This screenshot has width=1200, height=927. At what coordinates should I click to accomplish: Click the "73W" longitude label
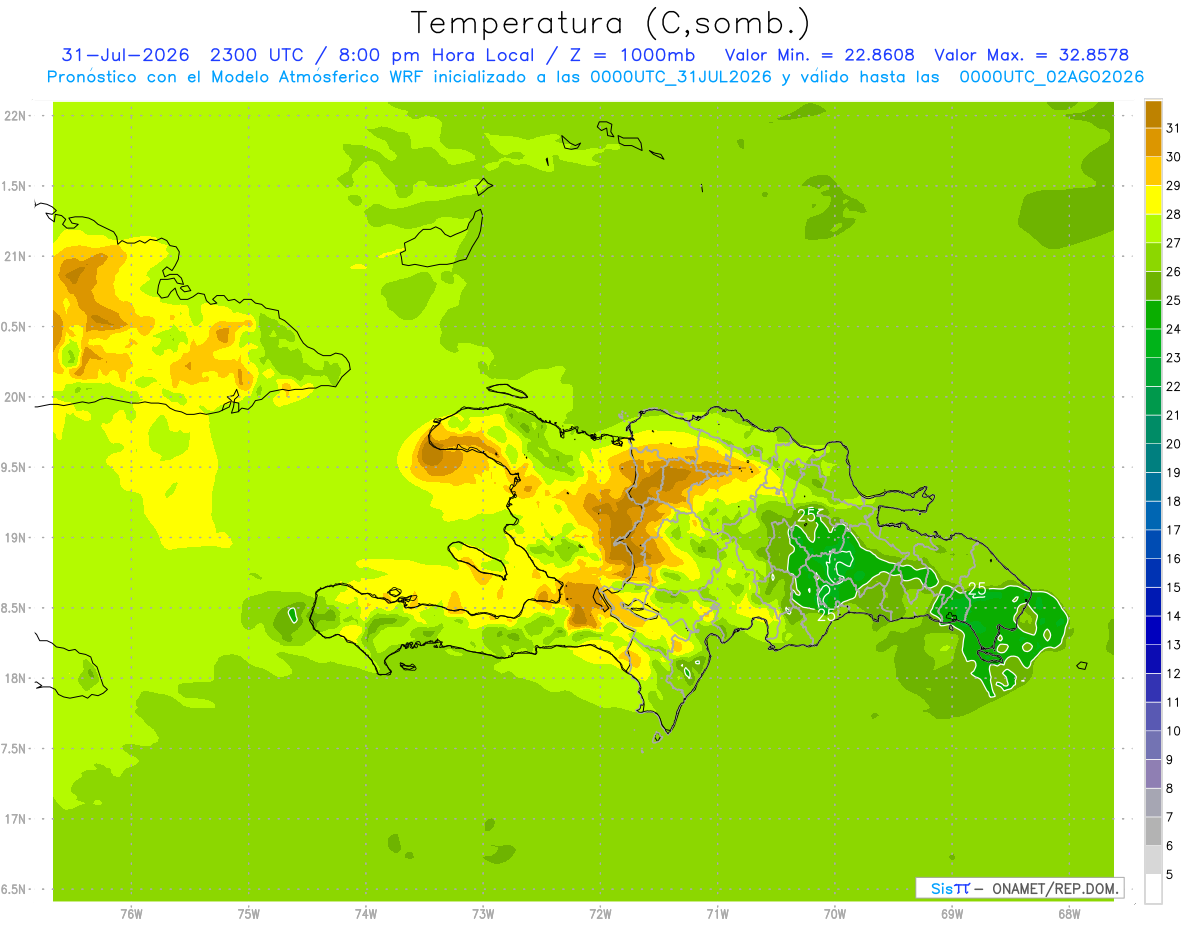tap(483, 913)
